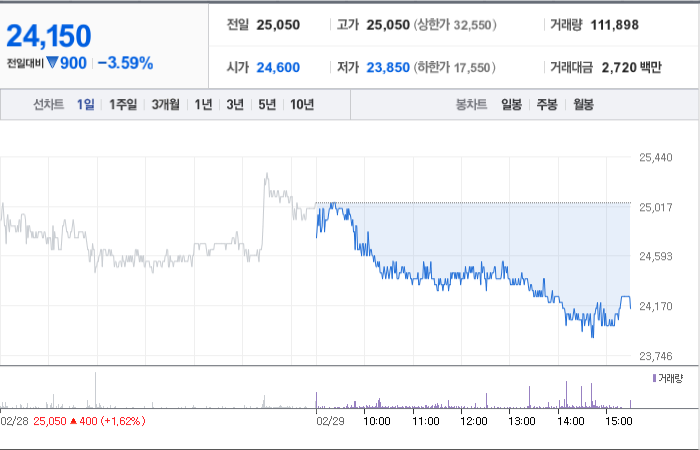Click the gray price peak on 02/28
This screenshot has height=450, width=700.
pyautogui.click(x=267, y=175)
